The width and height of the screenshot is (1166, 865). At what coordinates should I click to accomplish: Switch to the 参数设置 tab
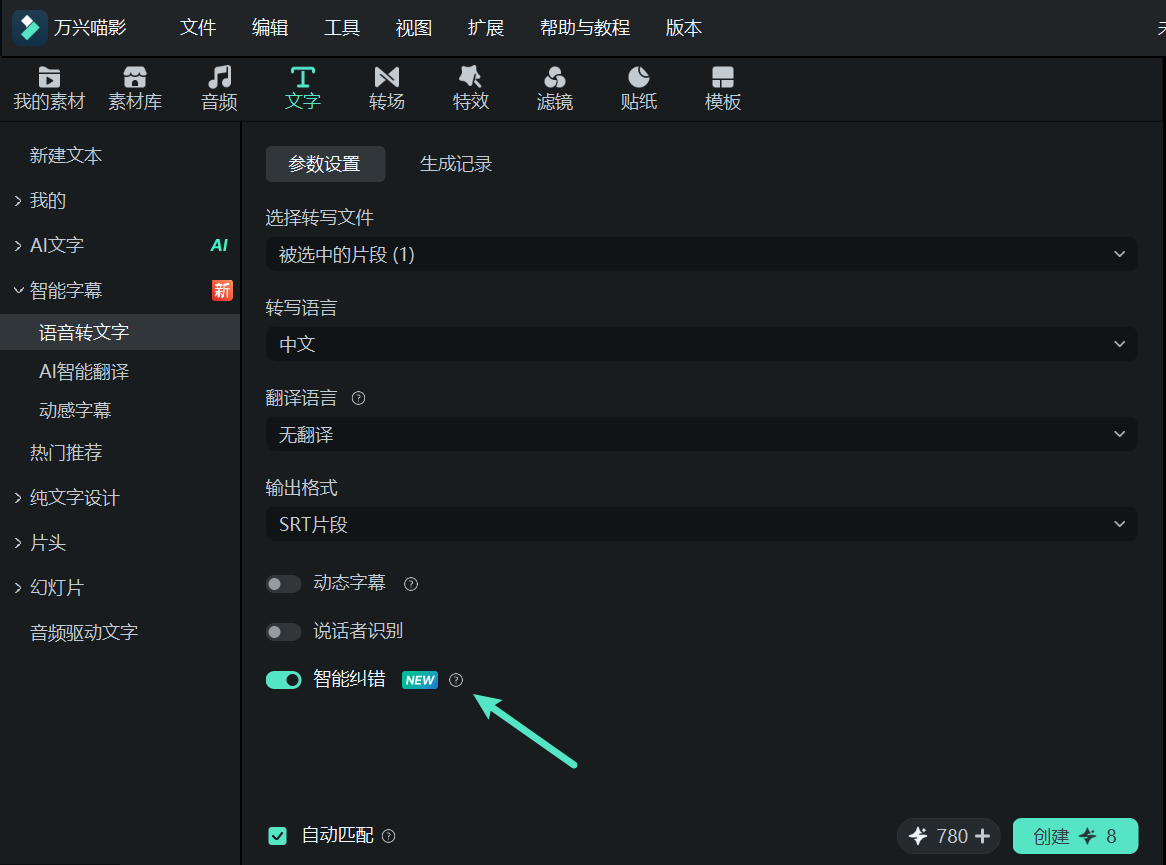325,164
